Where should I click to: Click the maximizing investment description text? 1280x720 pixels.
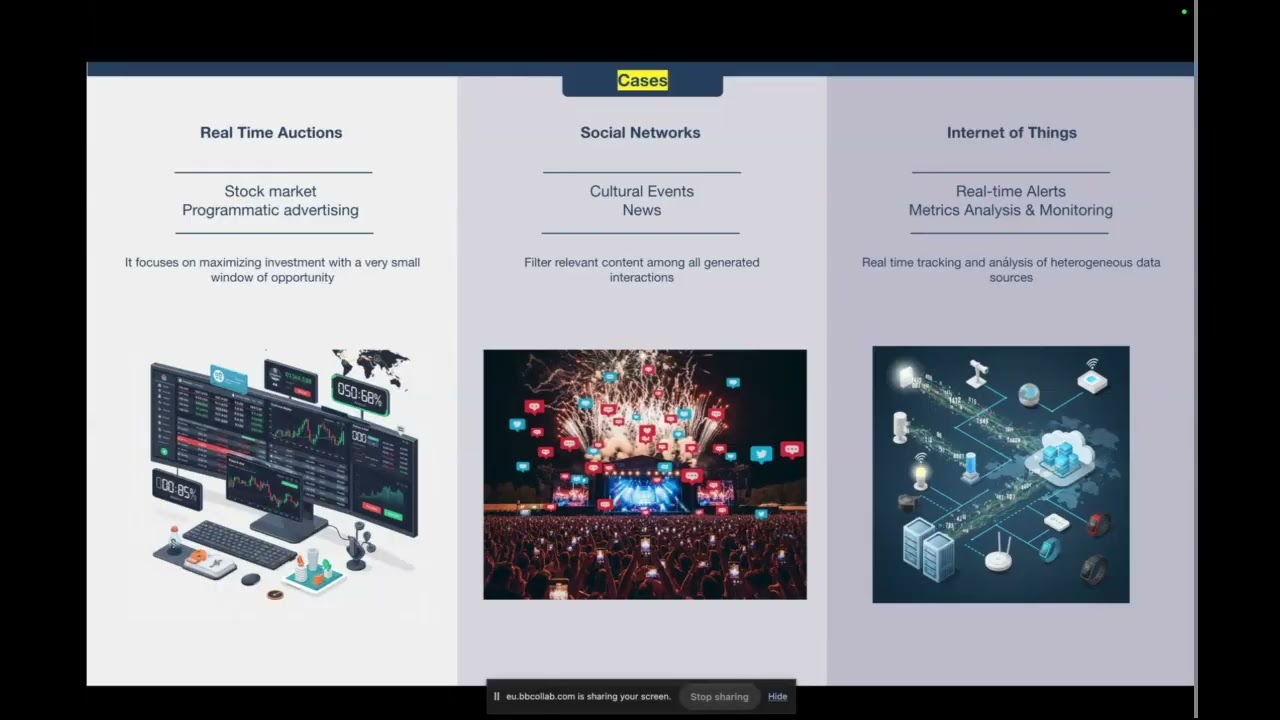[272, 270]
